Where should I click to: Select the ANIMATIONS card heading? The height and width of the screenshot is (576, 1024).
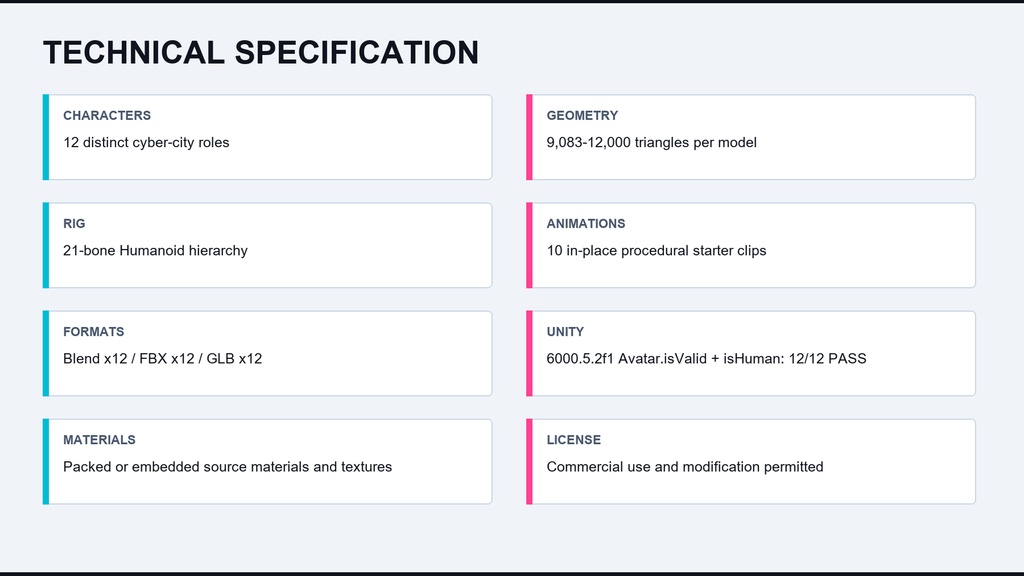tap(586, 223)
